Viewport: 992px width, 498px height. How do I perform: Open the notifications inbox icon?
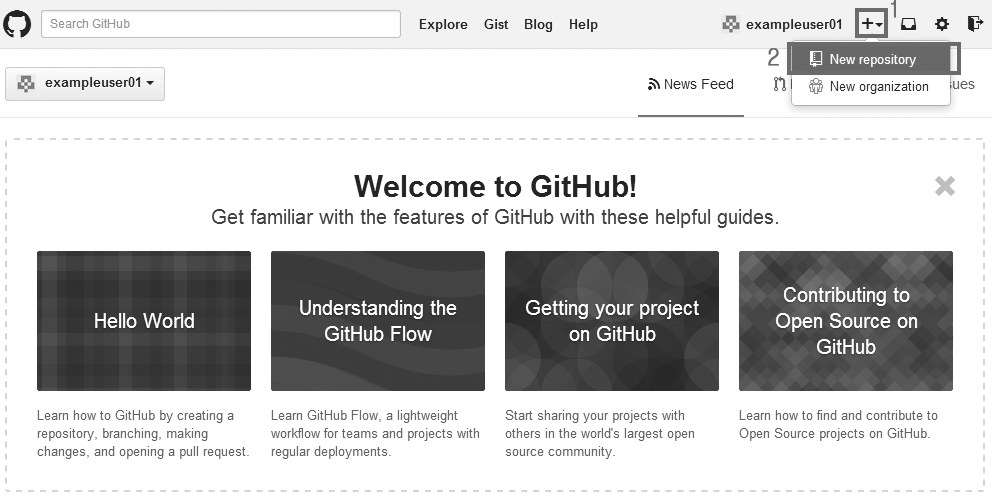tap(908, 24)
